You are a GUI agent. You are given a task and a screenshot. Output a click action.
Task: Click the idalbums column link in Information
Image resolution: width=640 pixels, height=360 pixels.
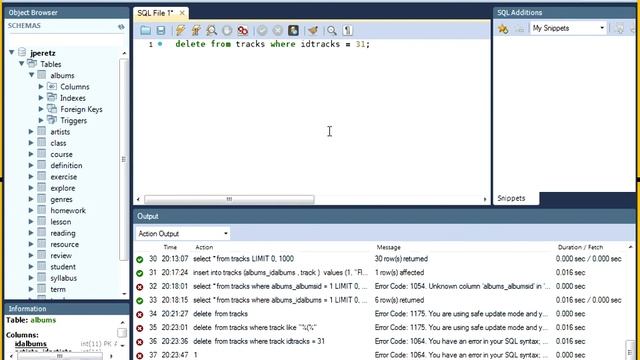pos(31,344)
